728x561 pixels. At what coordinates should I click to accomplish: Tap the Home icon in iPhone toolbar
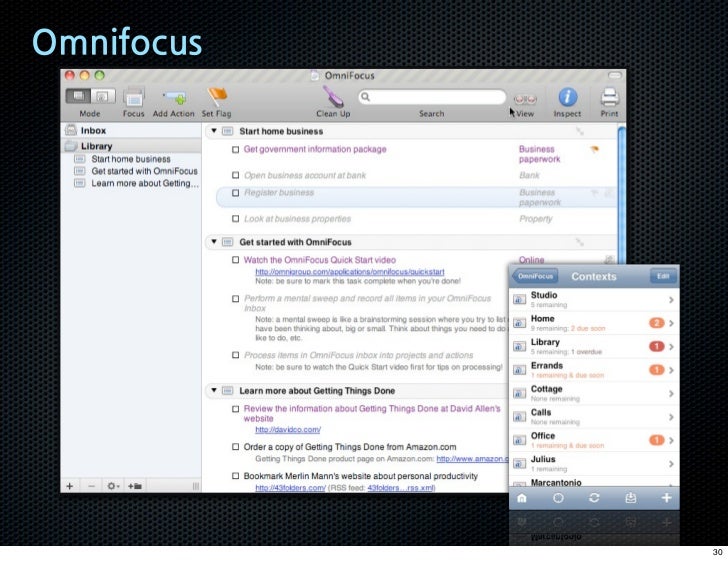pyautogui.click(x=522, y=498)
